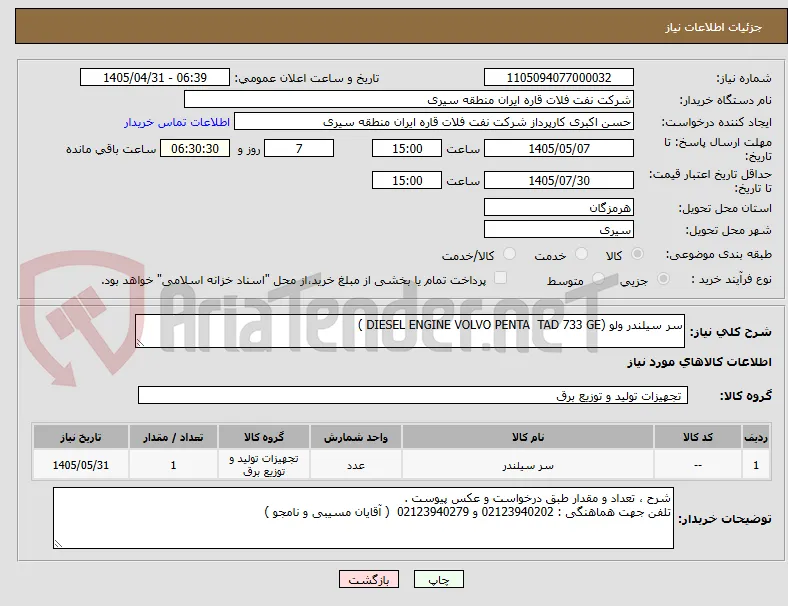The image size is (788, 606).
Task: Click the resize handle of the buyer notes textarea
Action: tap(58, 543)
